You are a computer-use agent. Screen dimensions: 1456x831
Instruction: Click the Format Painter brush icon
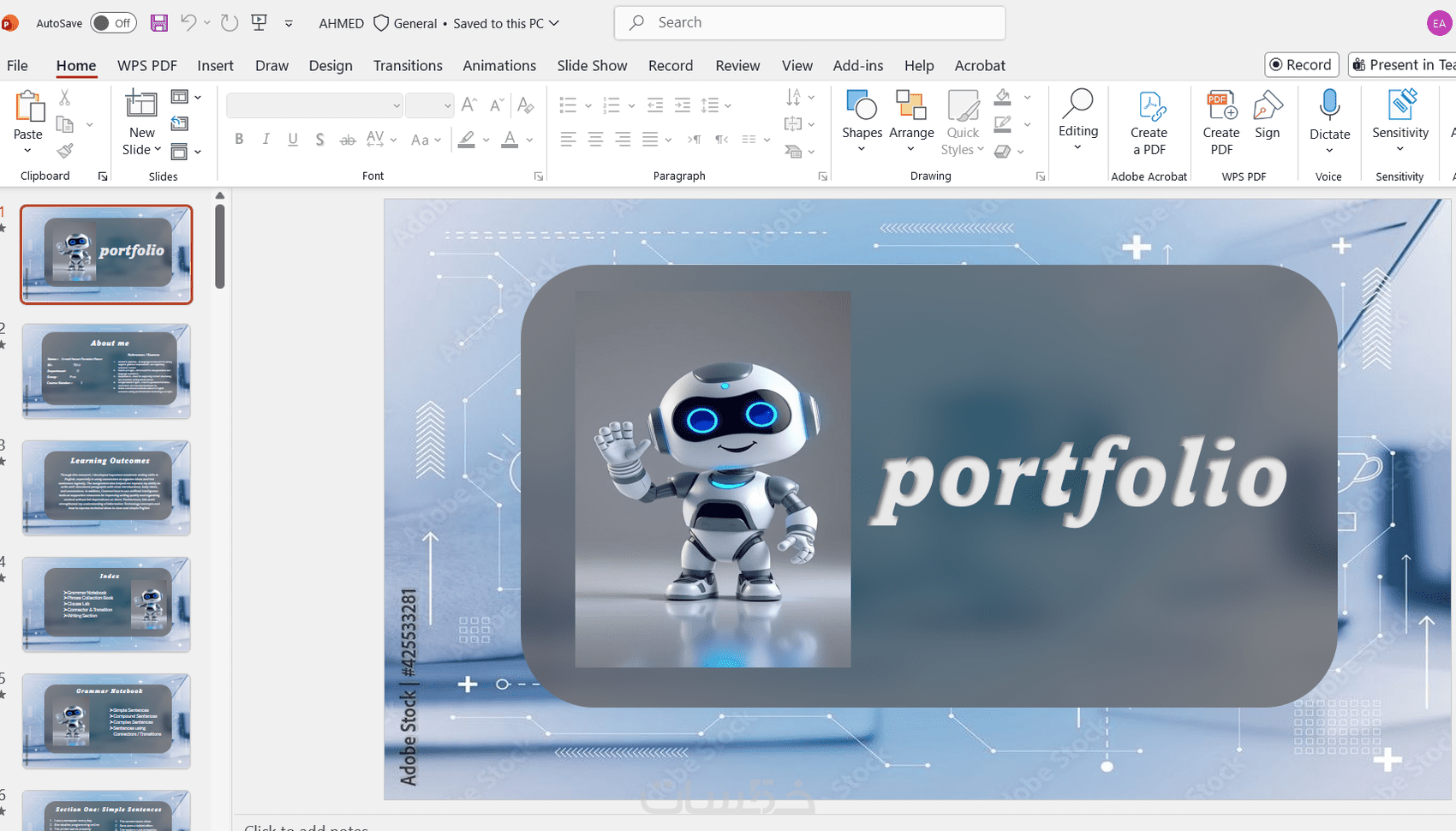pos(65,151)
